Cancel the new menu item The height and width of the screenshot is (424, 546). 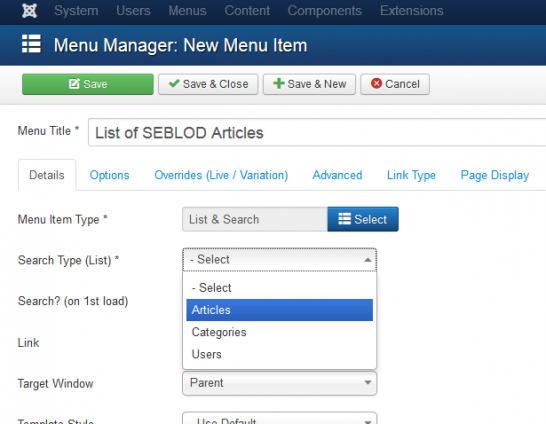(395, 84)
